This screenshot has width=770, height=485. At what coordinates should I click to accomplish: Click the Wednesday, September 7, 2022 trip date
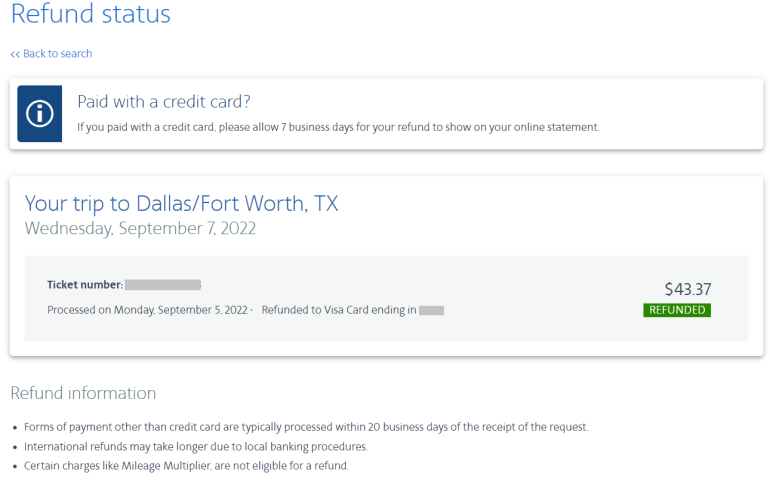140,228
